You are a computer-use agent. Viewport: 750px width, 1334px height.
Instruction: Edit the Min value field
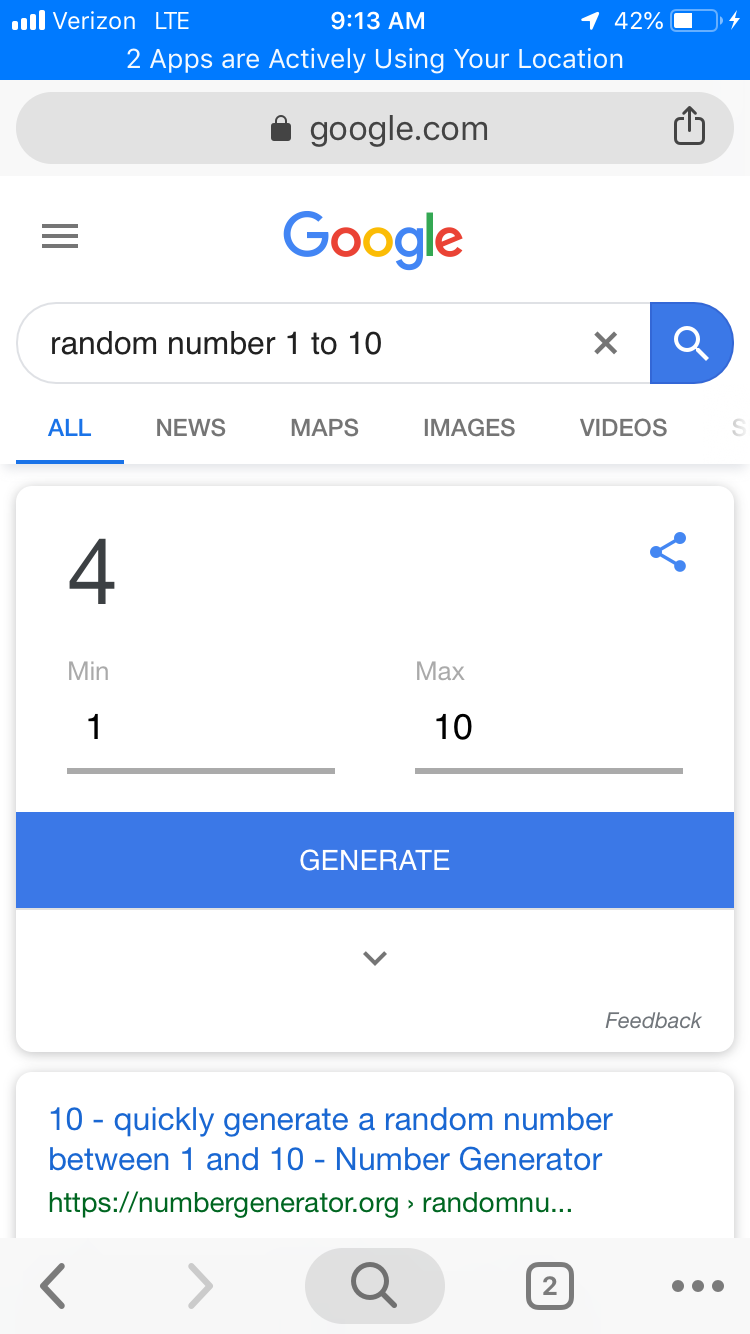click(x=200, y=728)
